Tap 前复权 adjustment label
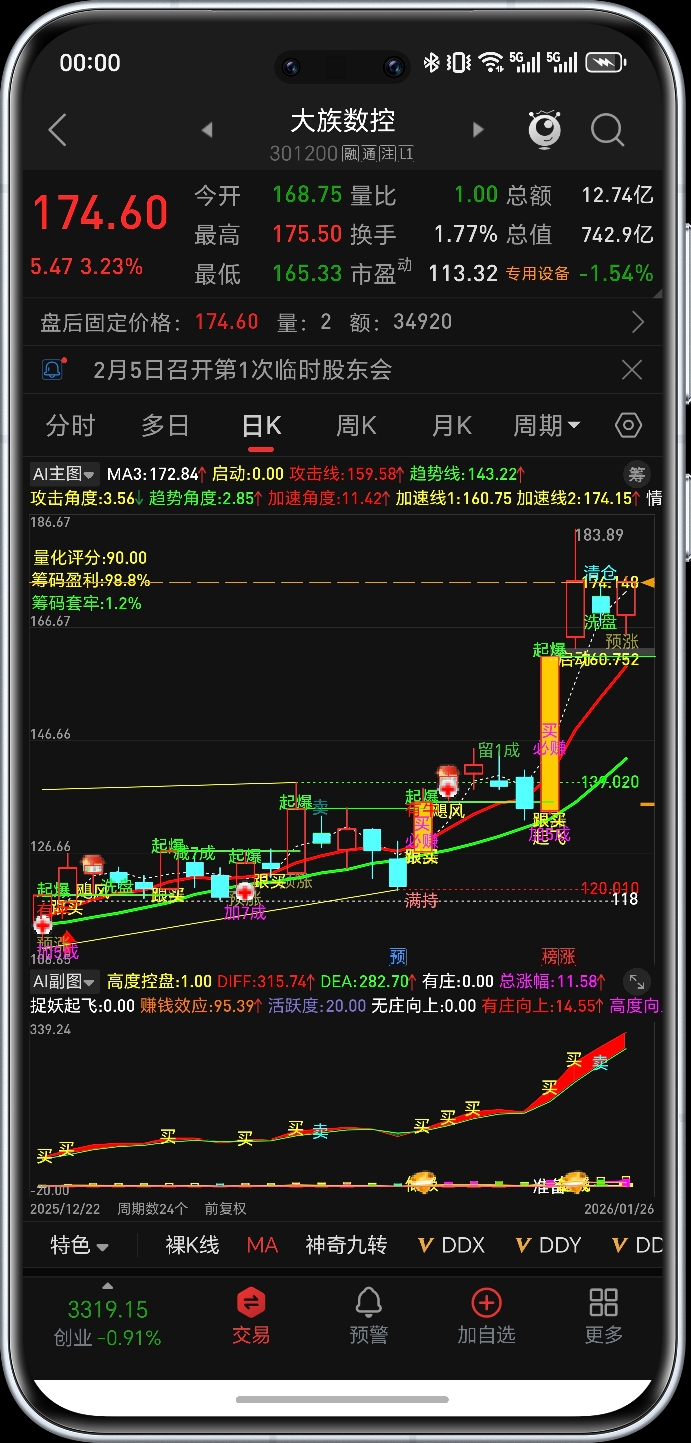Viewport: 691px width, 1443px height. pos(225,1209)
